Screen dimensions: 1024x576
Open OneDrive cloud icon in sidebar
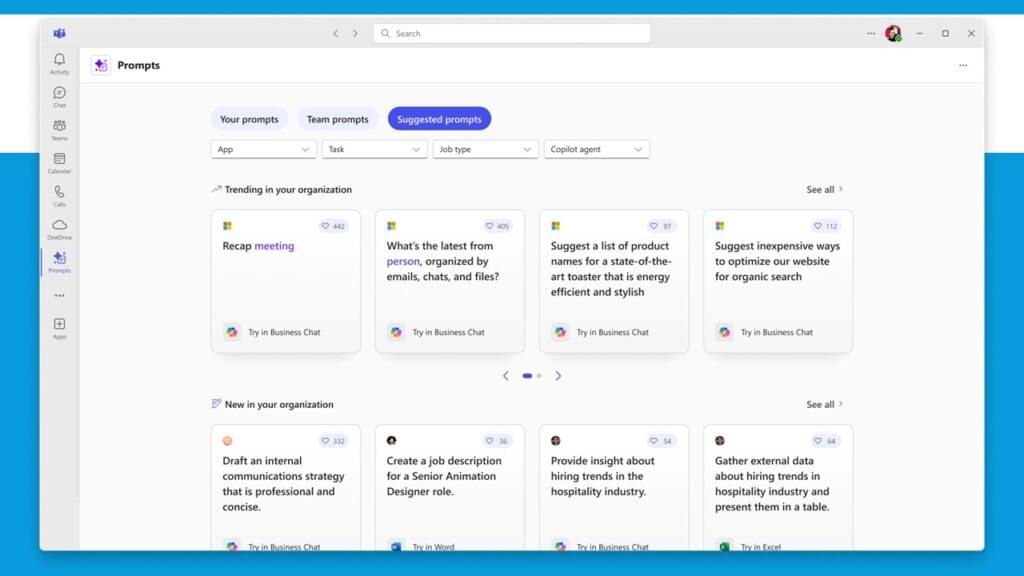pos(59,228)
